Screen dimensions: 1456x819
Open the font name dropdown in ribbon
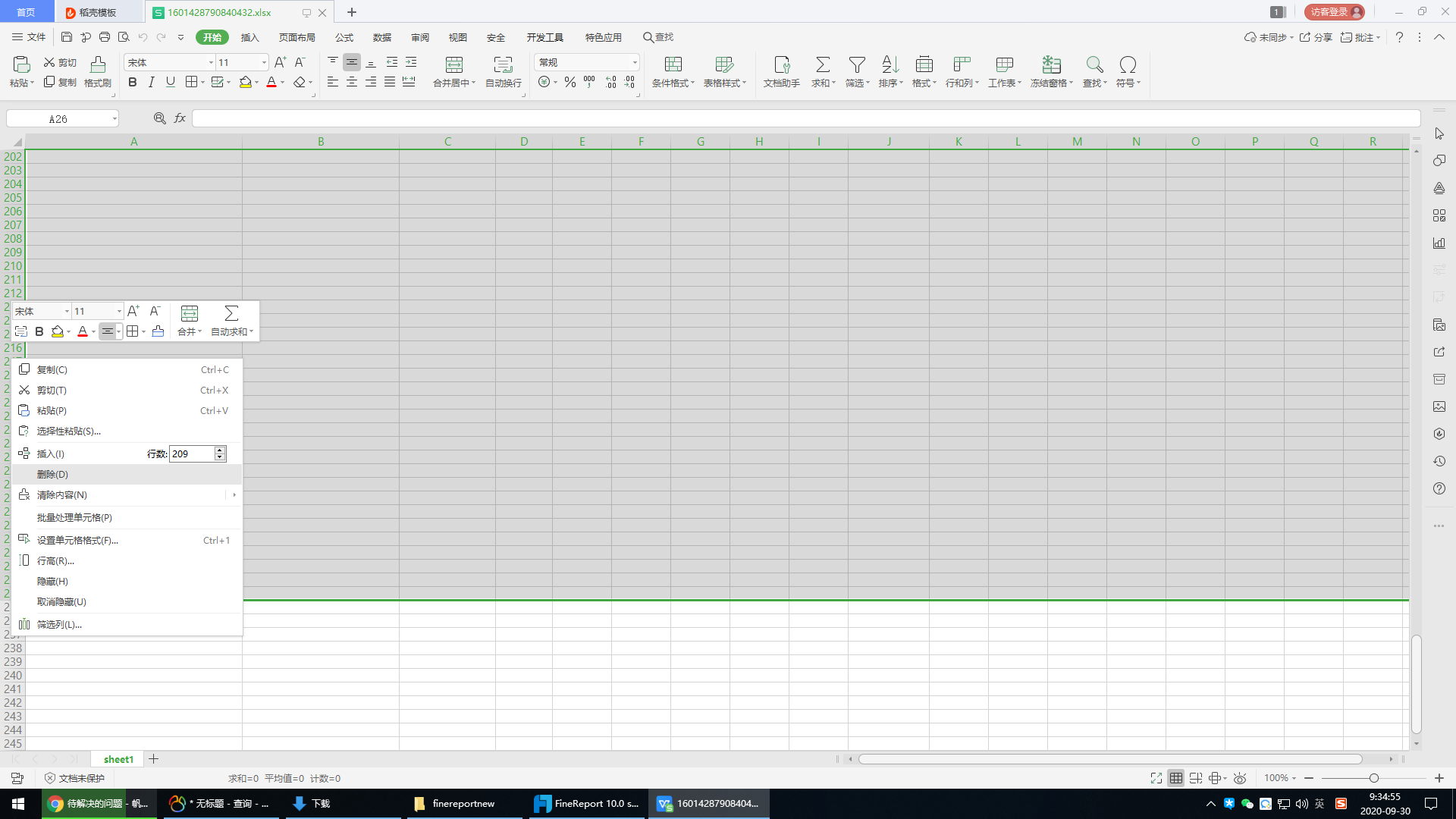[x=211, y=63]
